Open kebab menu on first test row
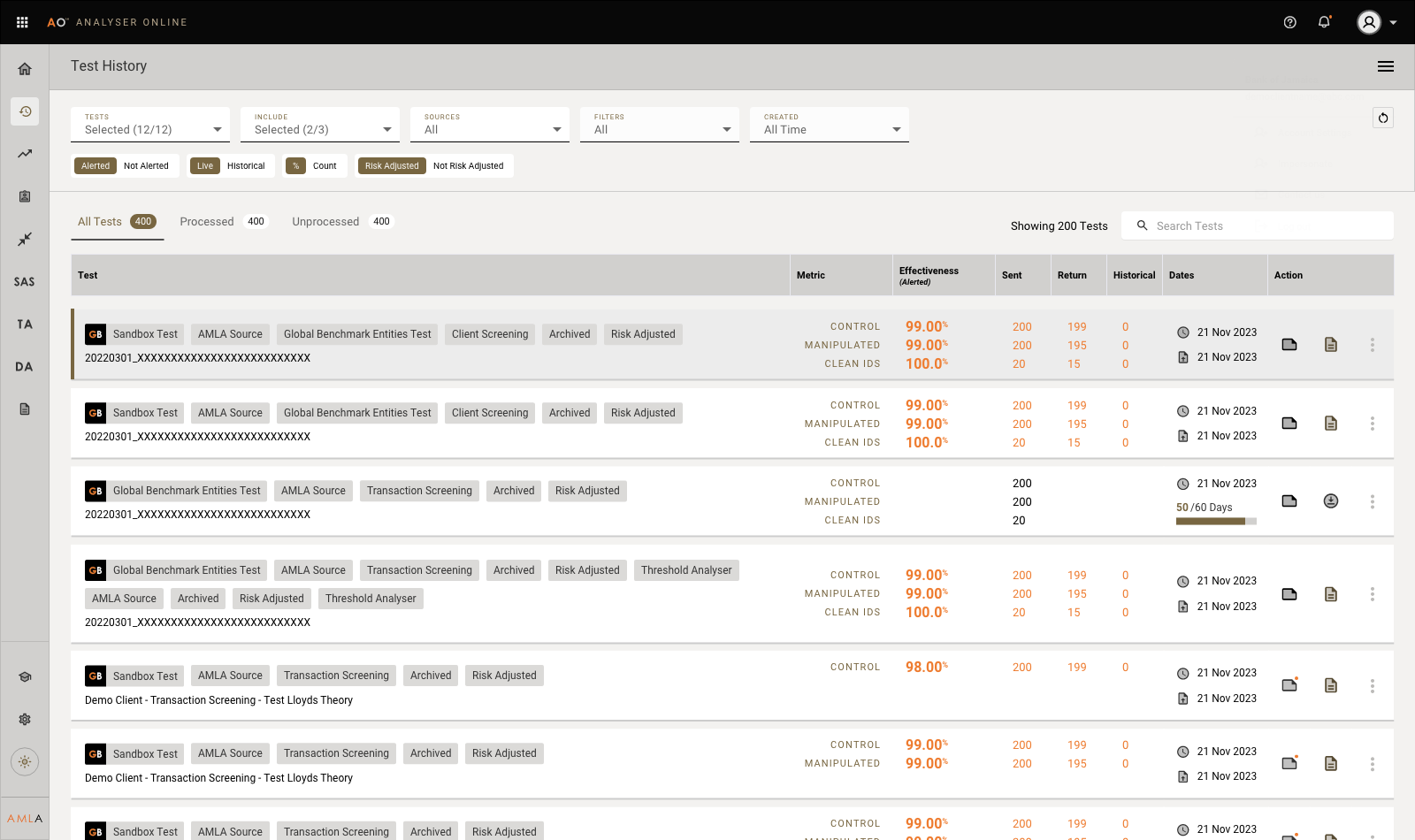1415x840 pixels. [1372, 345]
